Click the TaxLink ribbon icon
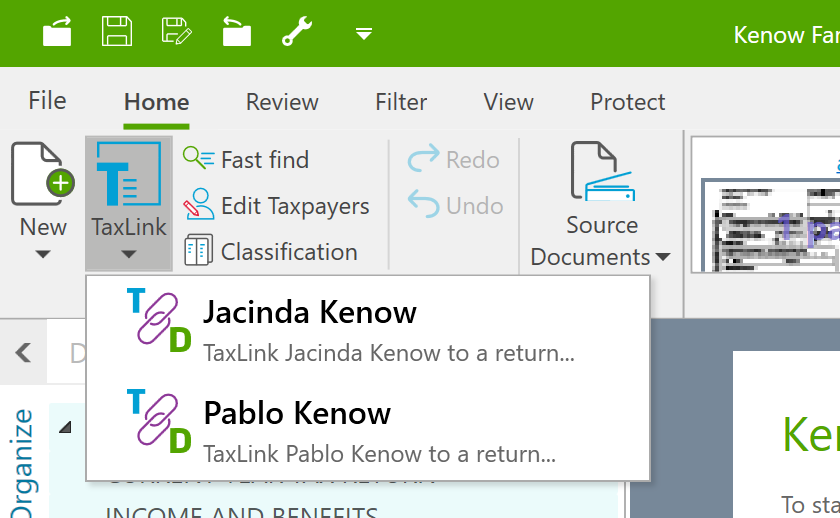 (129, 174)
